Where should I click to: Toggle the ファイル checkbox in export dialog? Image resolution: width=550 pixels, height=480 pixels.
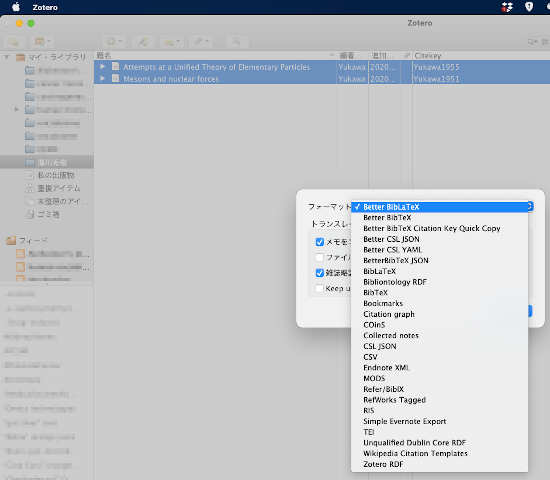tap(320, 257)
